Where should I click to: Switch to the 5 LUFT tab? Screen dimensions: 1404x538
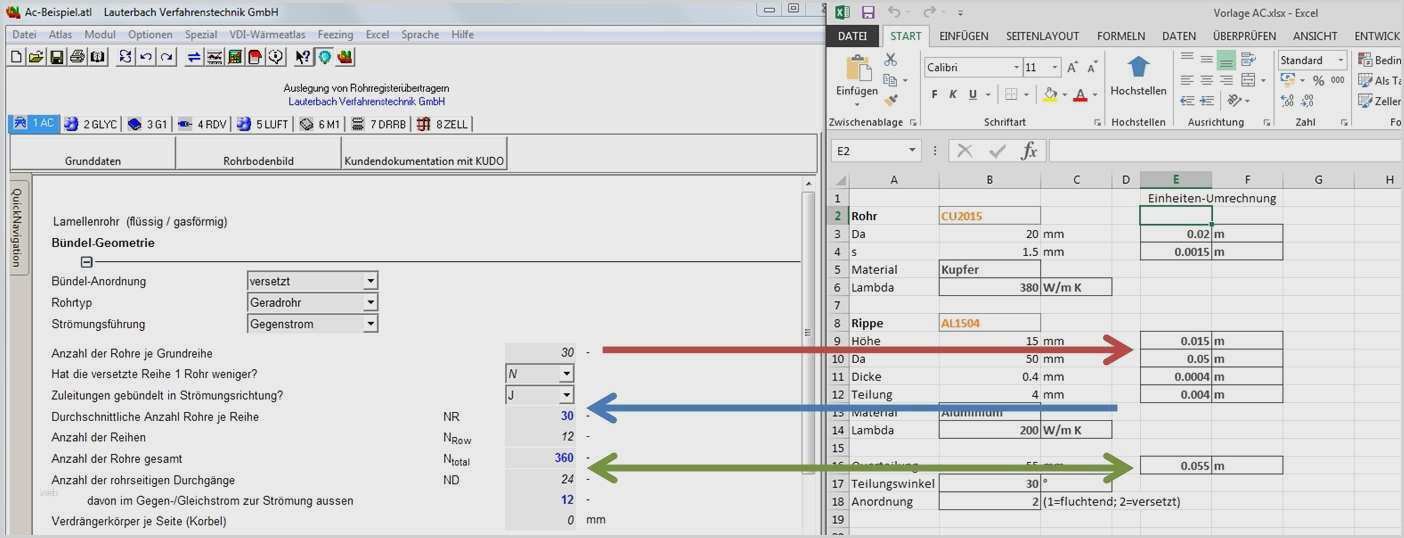pos(263,124)
